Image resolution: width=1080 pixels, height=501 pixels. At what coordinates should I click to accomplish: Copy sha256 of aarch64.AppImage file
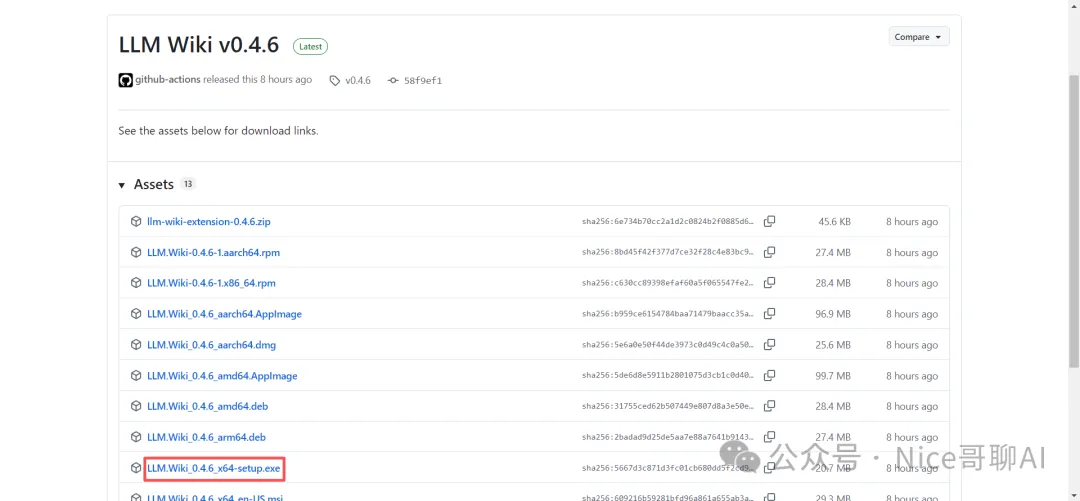click(769, 314)
